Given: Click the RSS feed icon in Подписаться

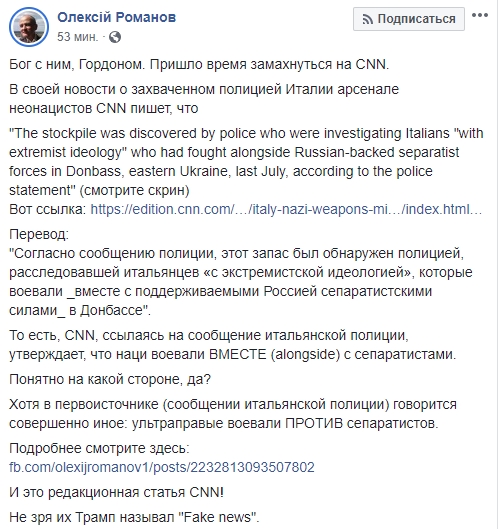Looking at the screenshot, I should point(367,20).
